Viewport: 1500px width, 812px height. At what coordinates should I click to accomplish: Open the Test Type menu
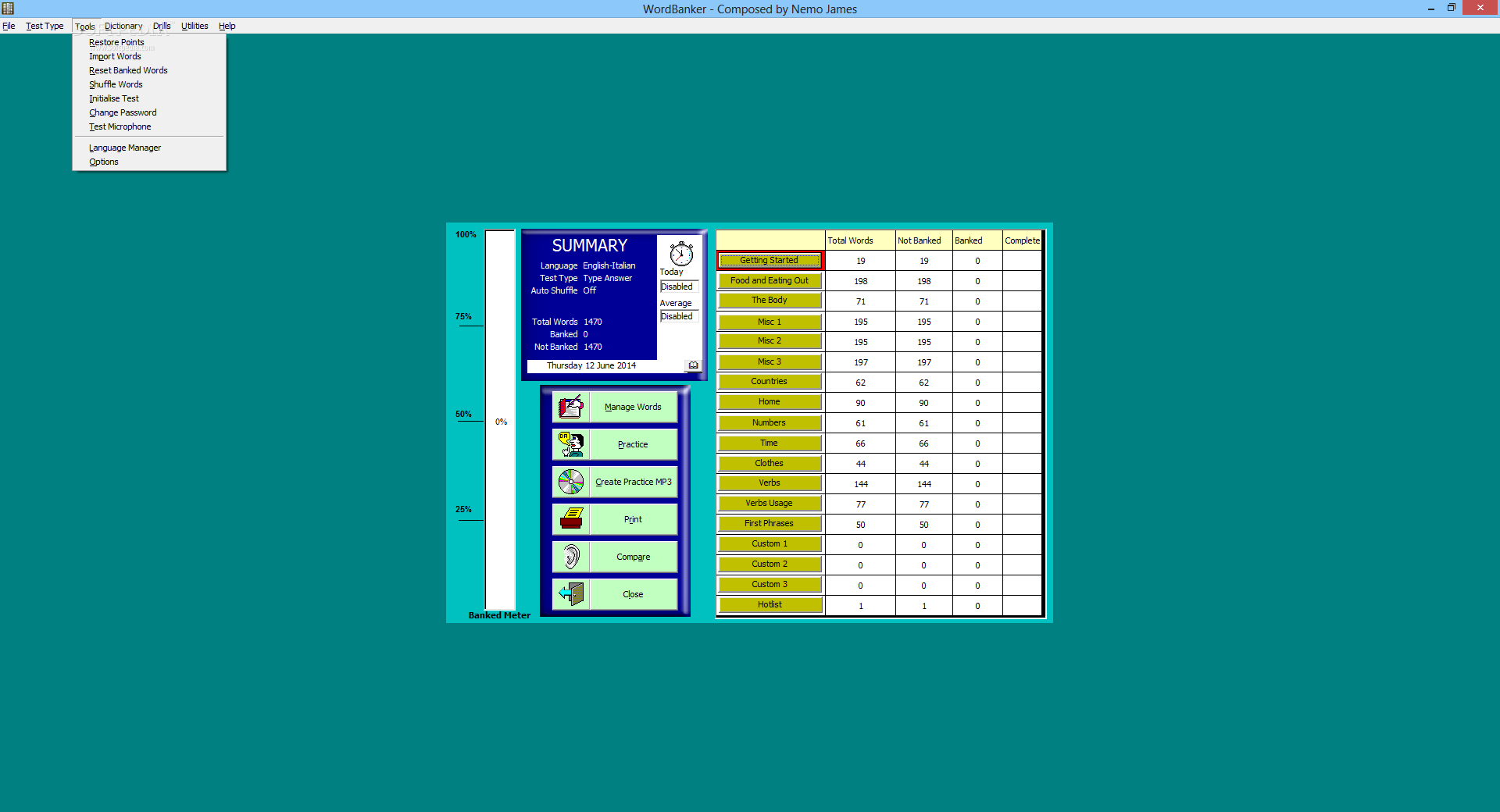[45, 26]
